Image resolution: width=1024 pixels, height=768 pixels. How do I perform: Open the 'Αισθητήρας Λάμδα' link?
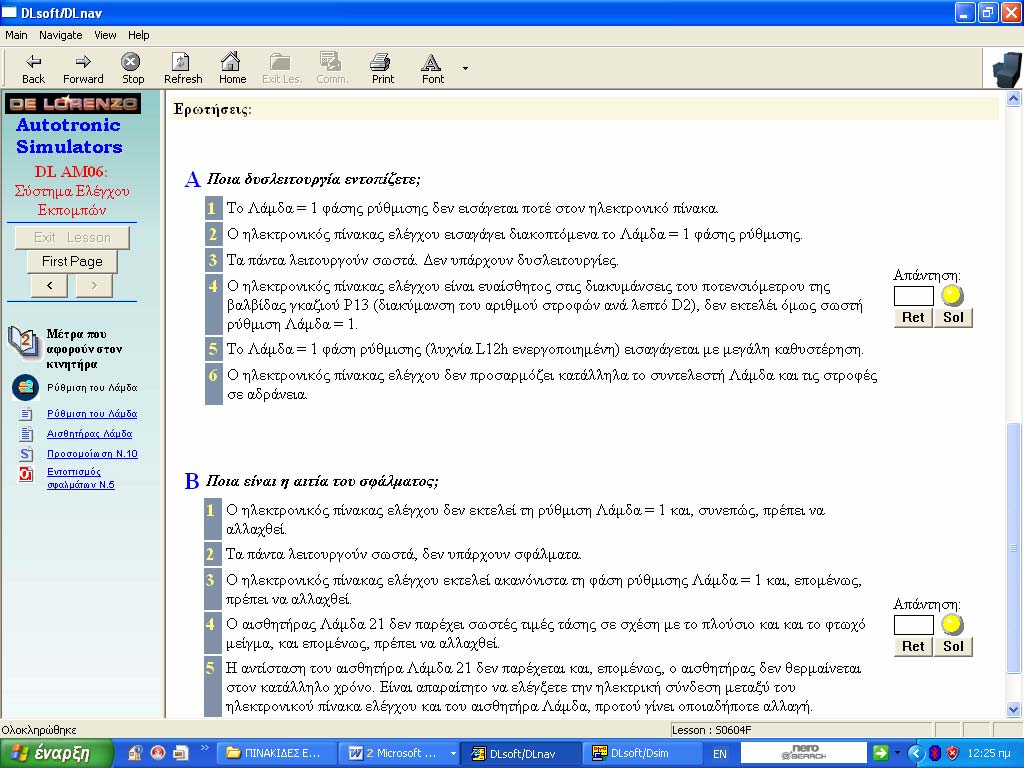[x=89, y=434]
